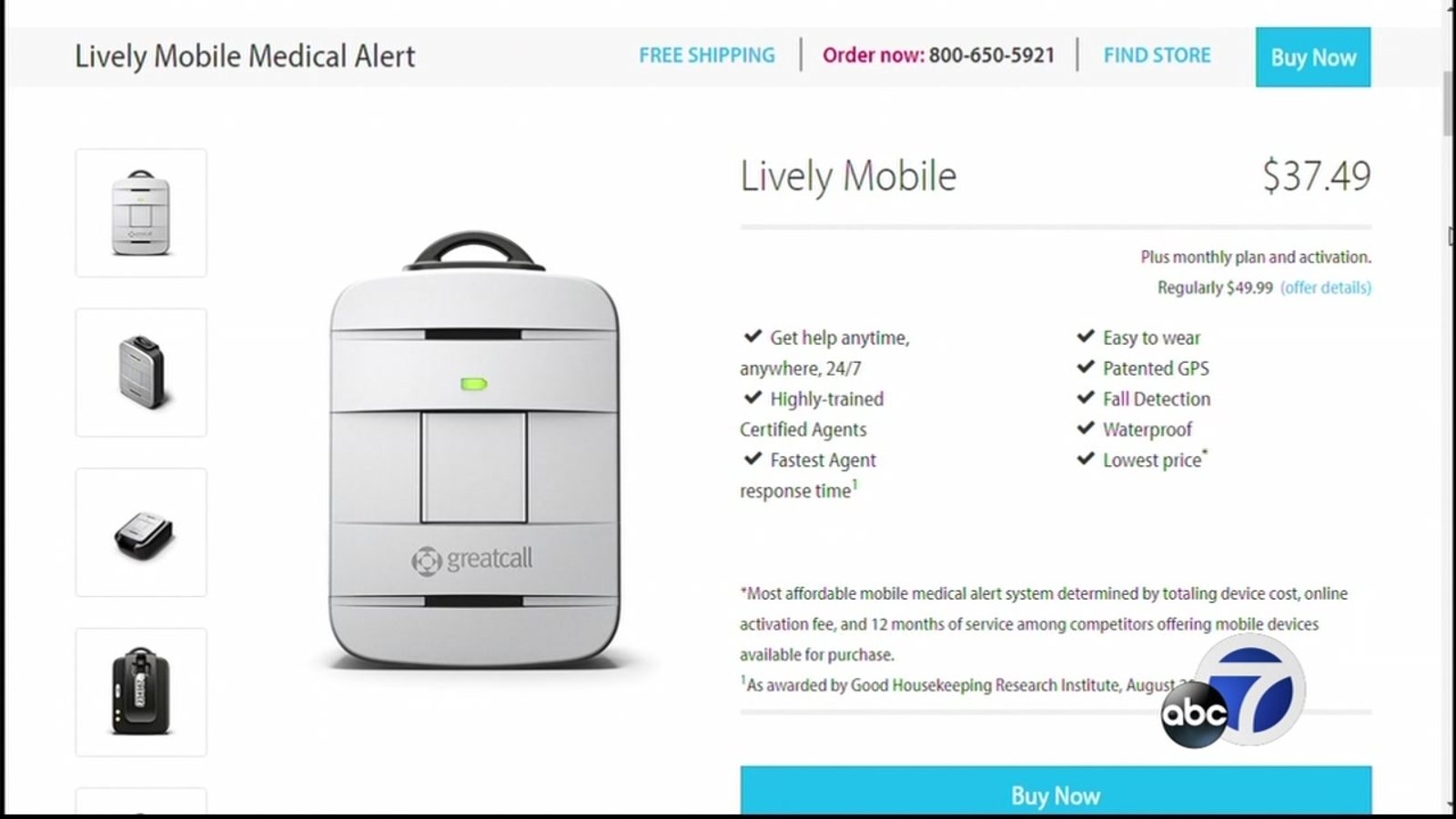Click the large bottom Buy Now button
The width and height of the screenshot is (1456, 819).
pos(1056,791)
